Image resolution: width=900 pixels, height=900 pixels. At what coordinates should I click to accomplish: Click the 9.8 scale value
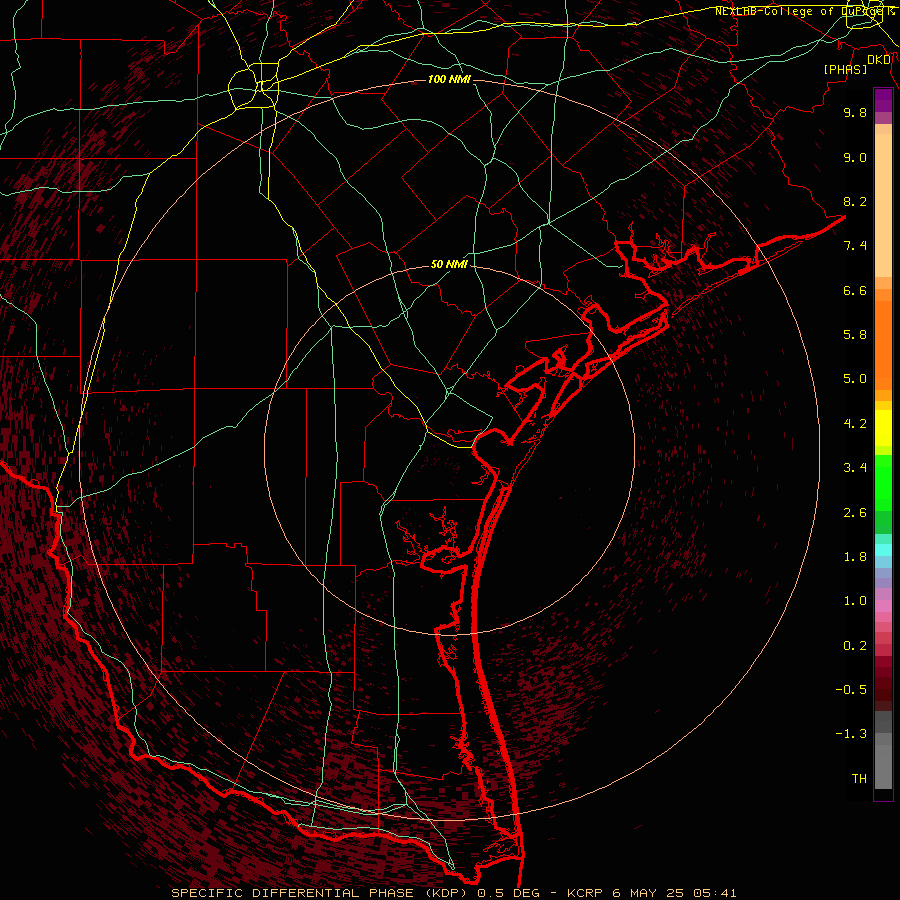point(855,112)
